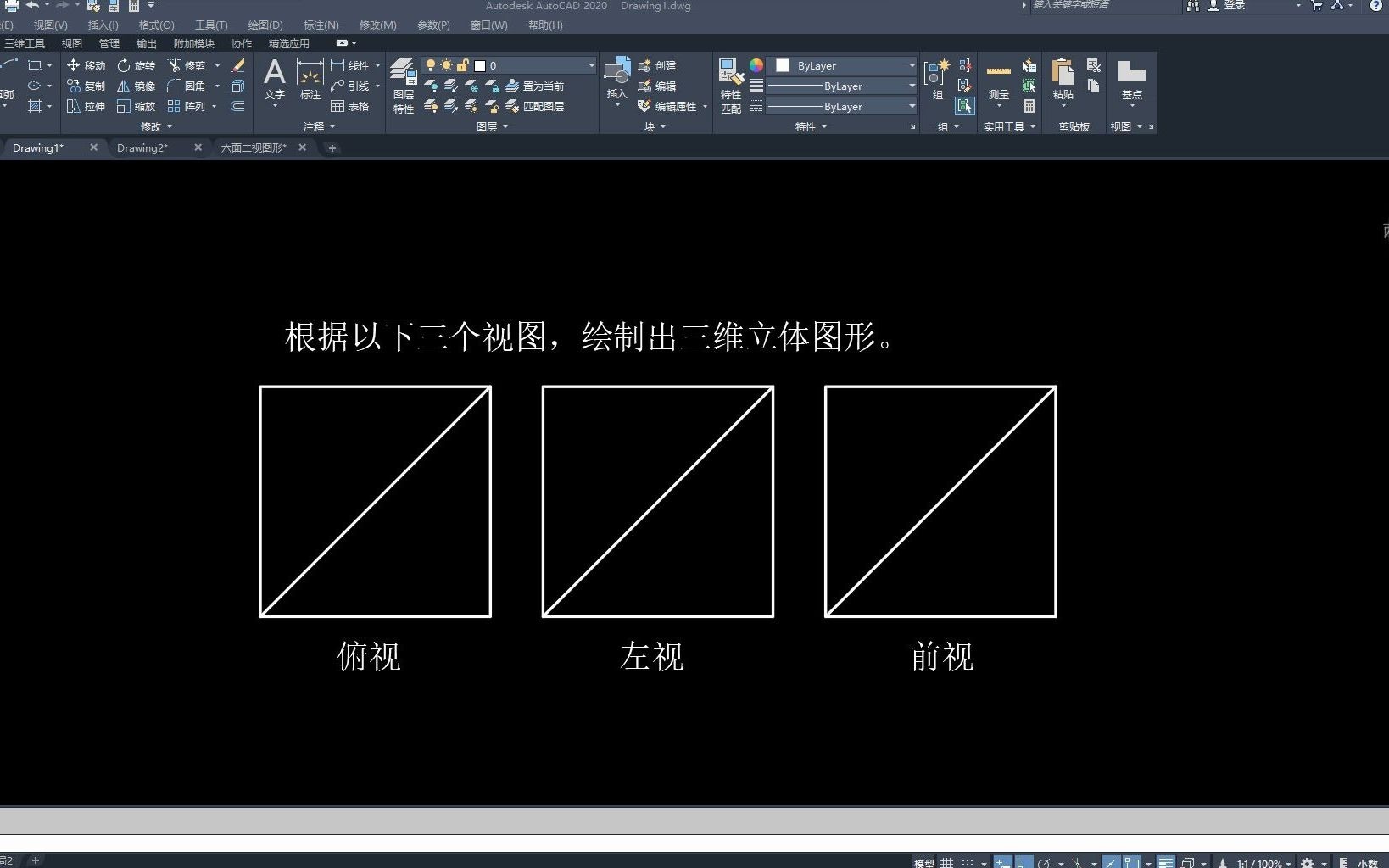Expand the 修改 panel
The height and width of the screenshot is (868, 1389).
coord(156,126)
